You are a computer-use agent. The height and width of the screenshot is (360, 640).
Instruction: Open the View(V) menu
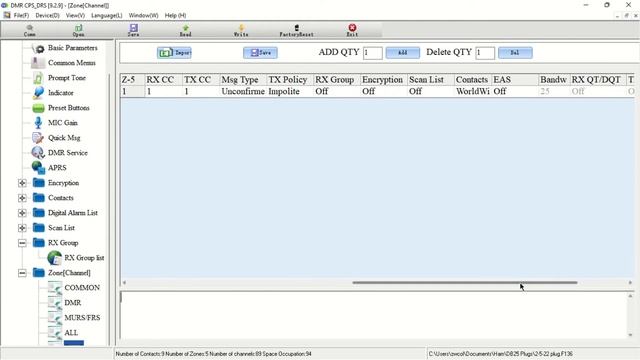click(75, 15)
